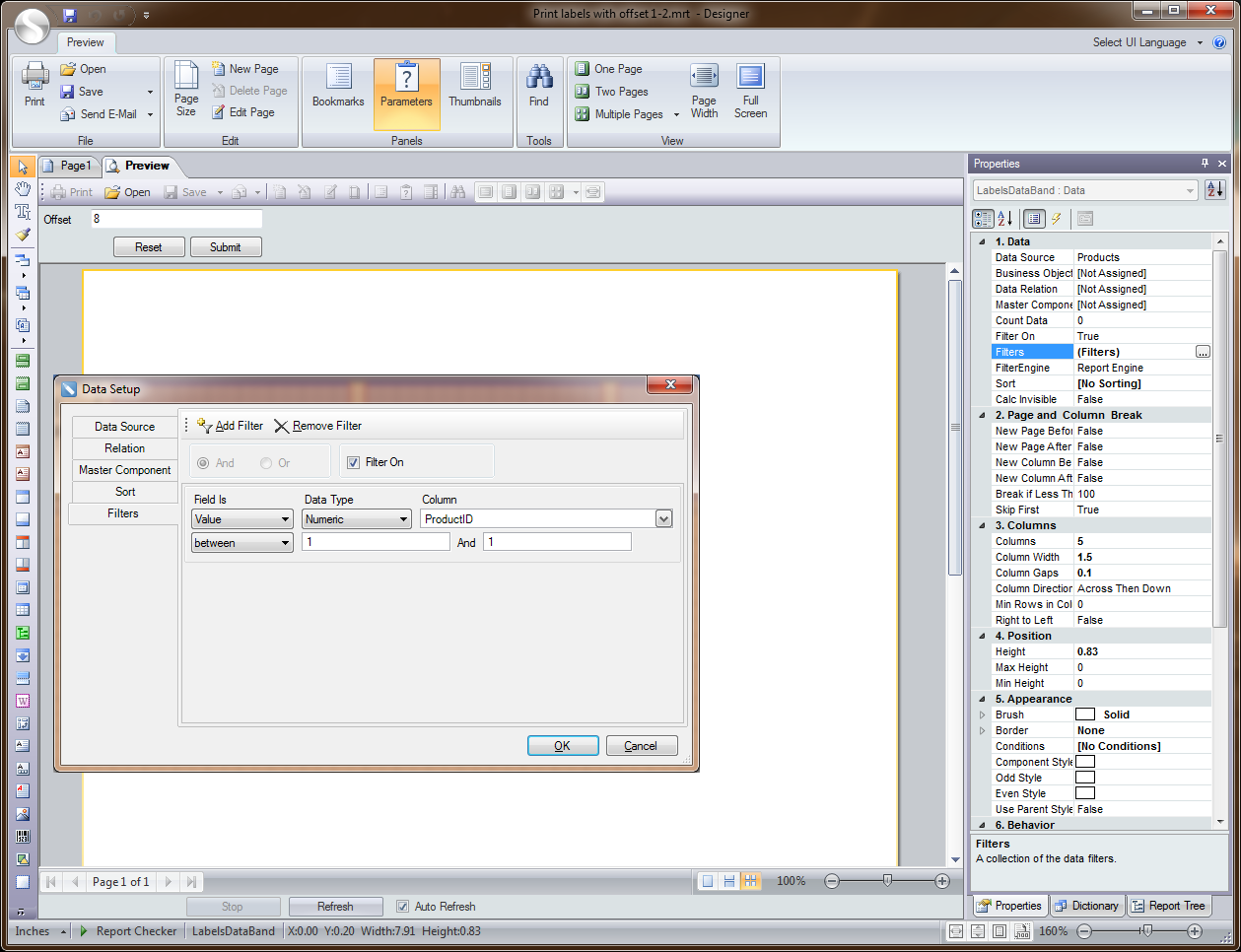Switch to the Page1 tab

coord(67,166)
